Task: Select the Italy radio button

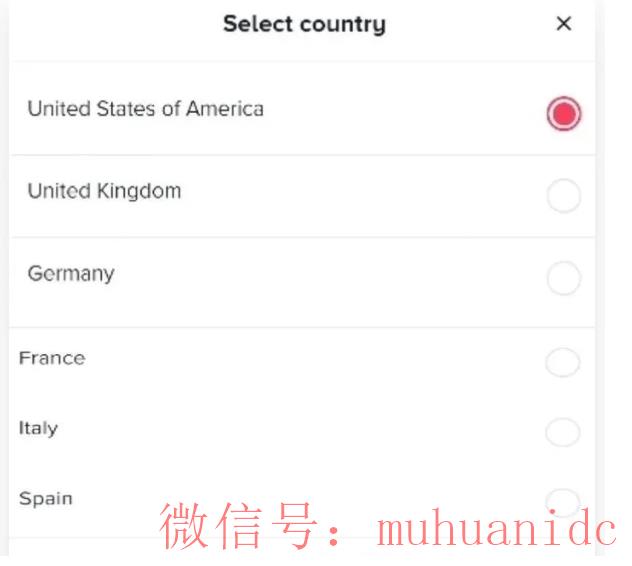Action: [563, 432]
